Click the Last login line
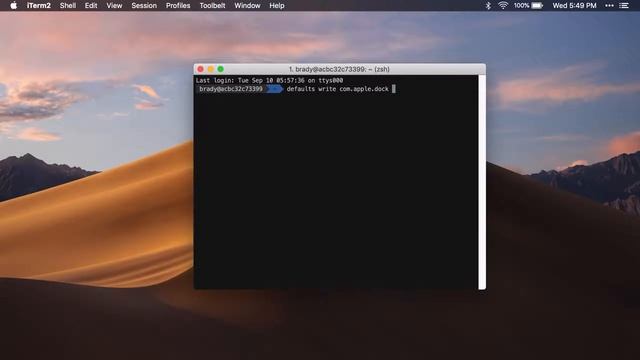The width and height of the screenshot is (640, 360). [x=269, y=80]
